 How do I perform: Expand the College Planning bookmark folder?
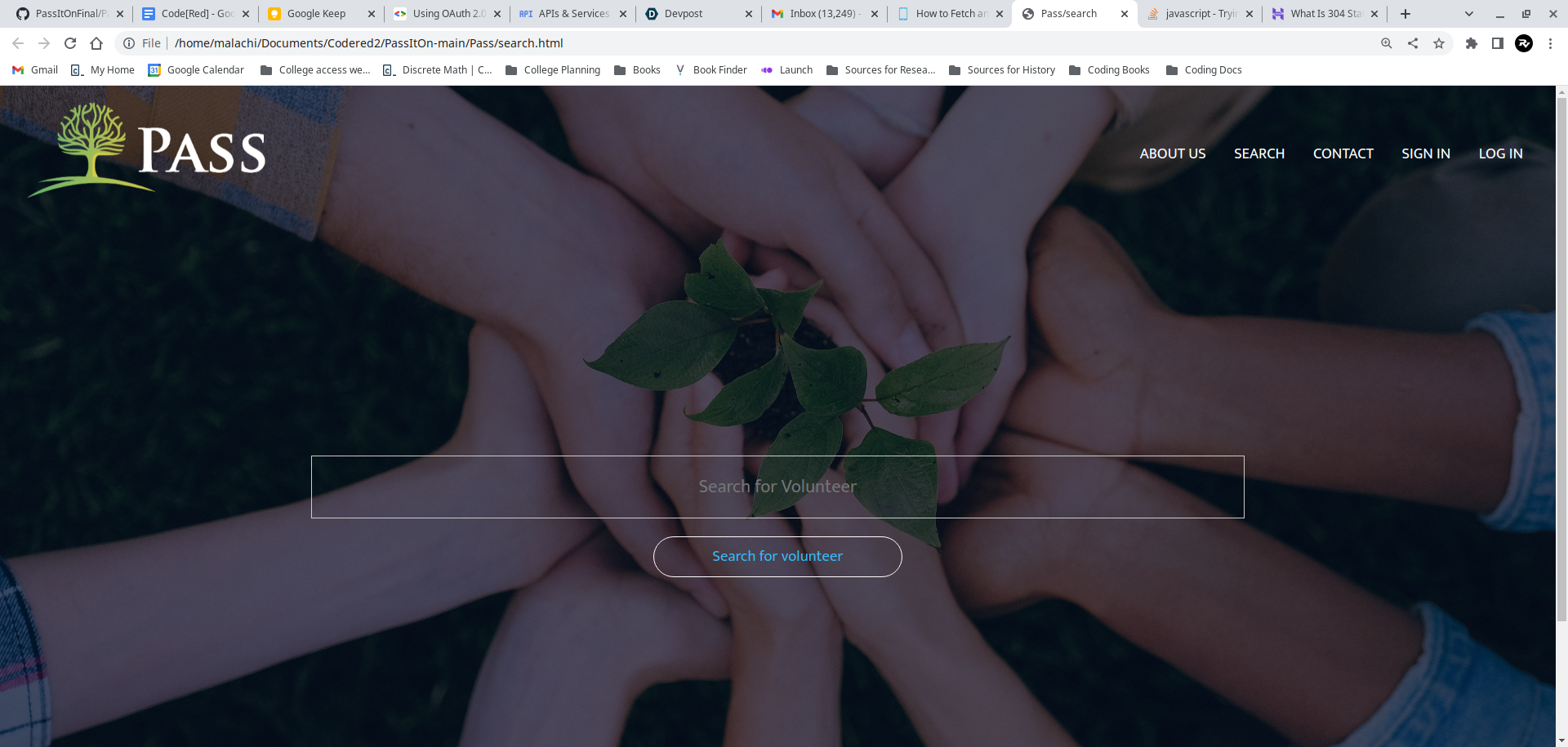coord(553,70)
